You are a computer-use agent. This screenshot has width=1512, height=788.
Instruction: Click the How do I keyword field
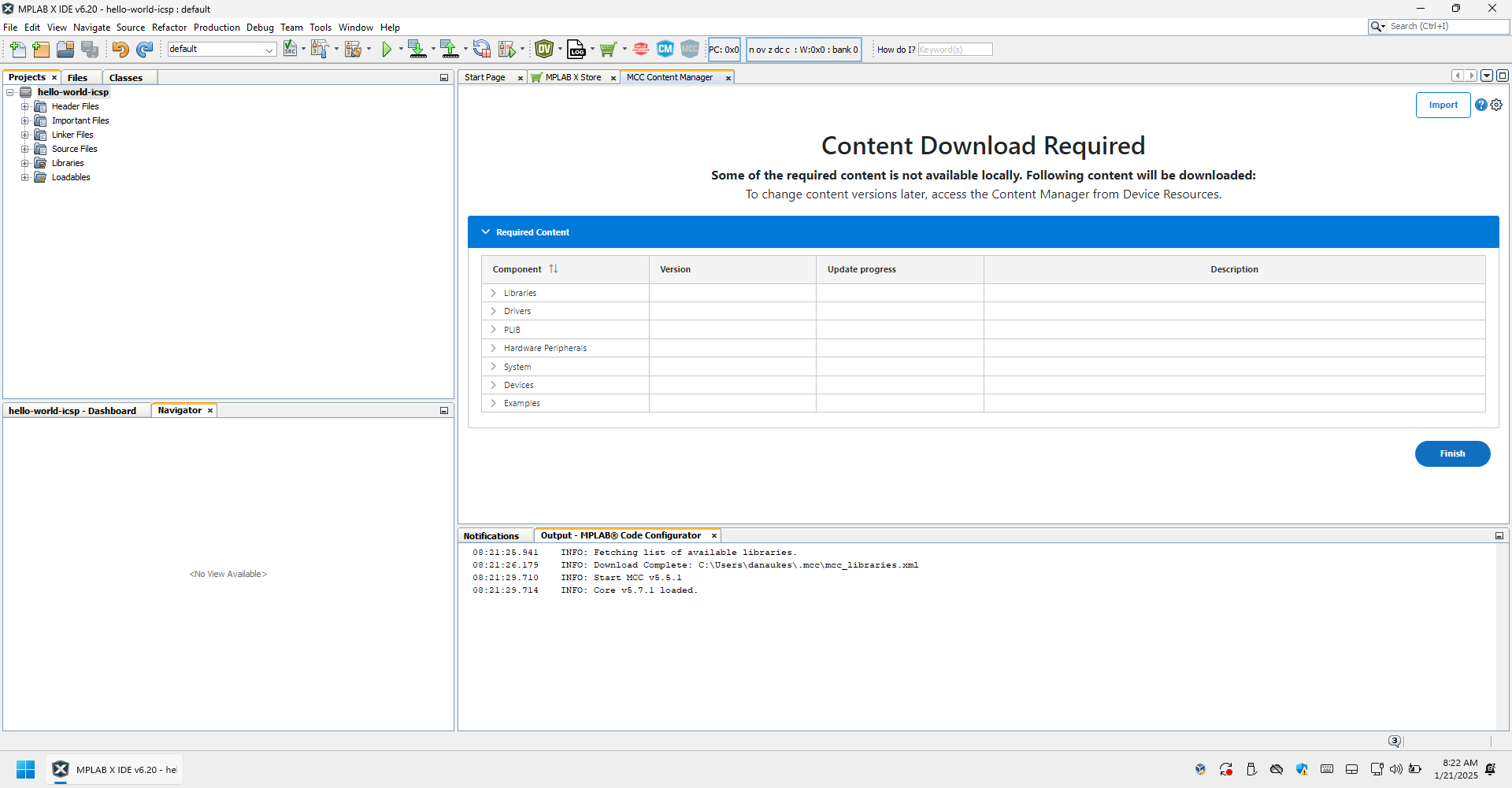coord(954,50)
